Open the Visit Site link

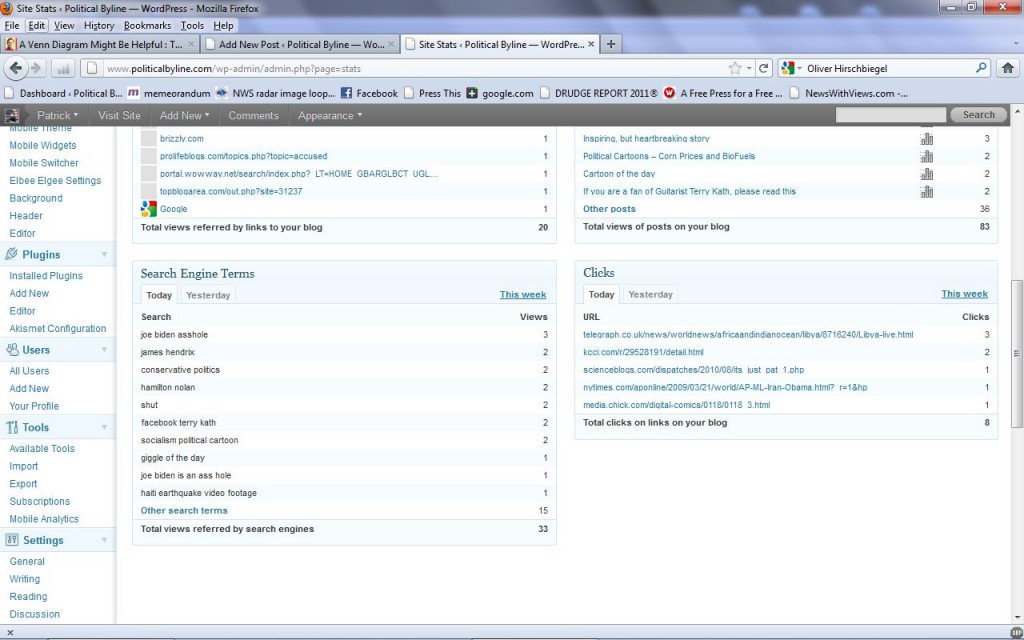click(119, 116)
